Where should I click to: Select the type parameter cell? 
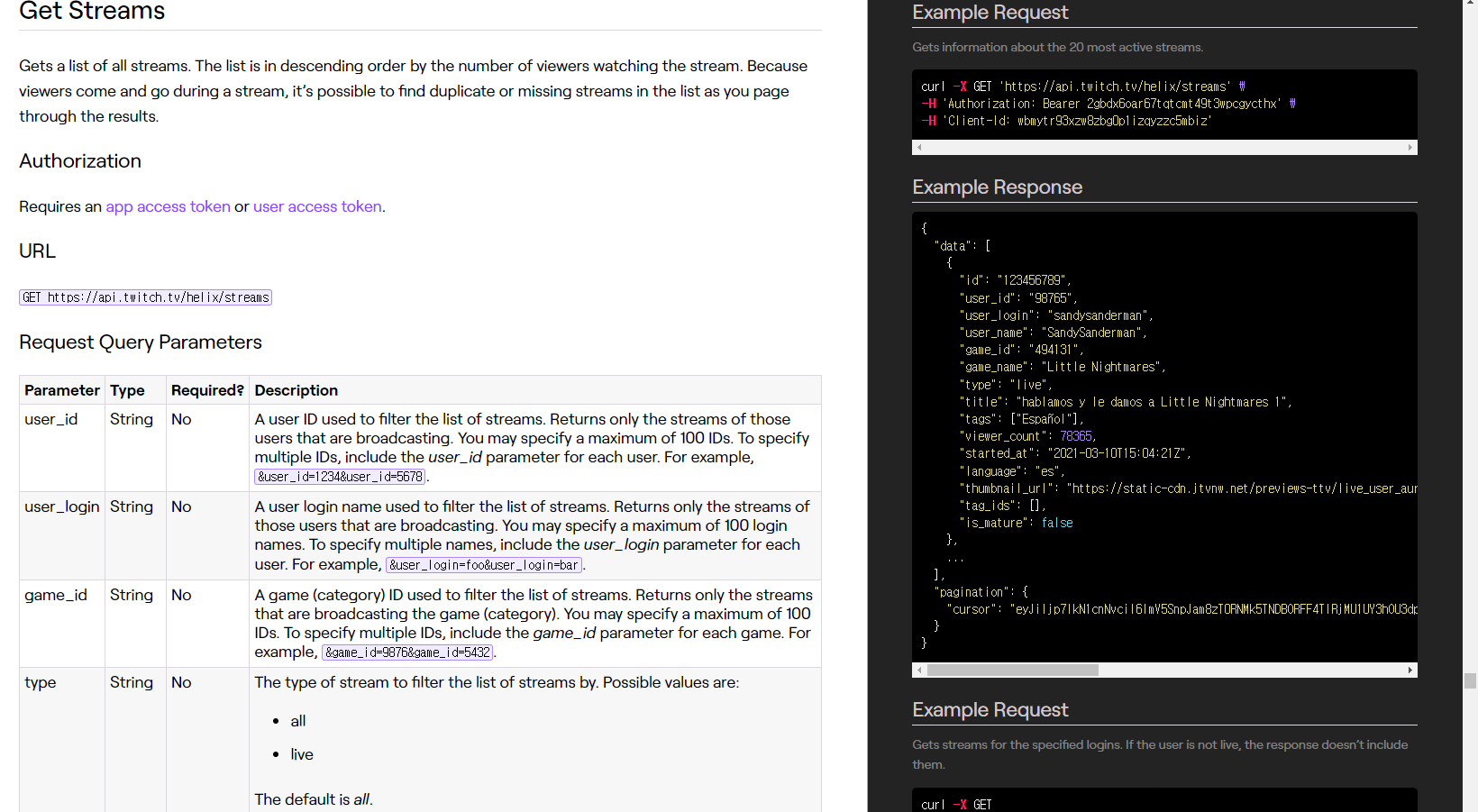tap(62, 739)
